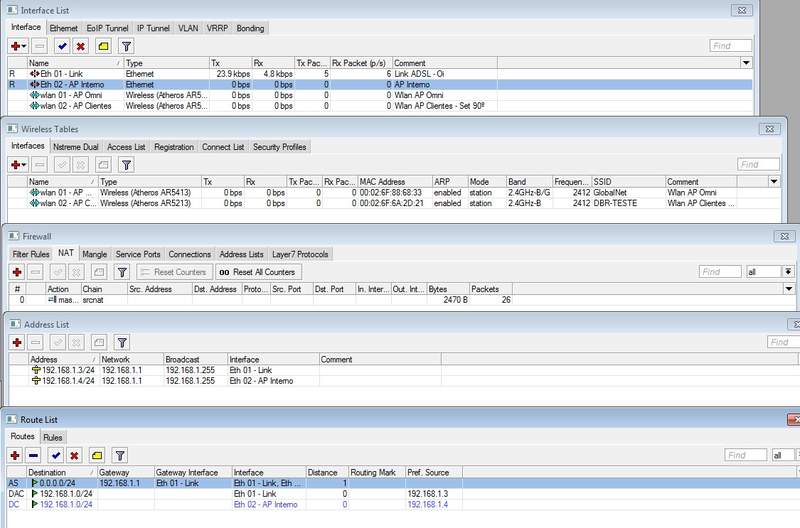Enable selected route with blue checkmark

point(56,455)
